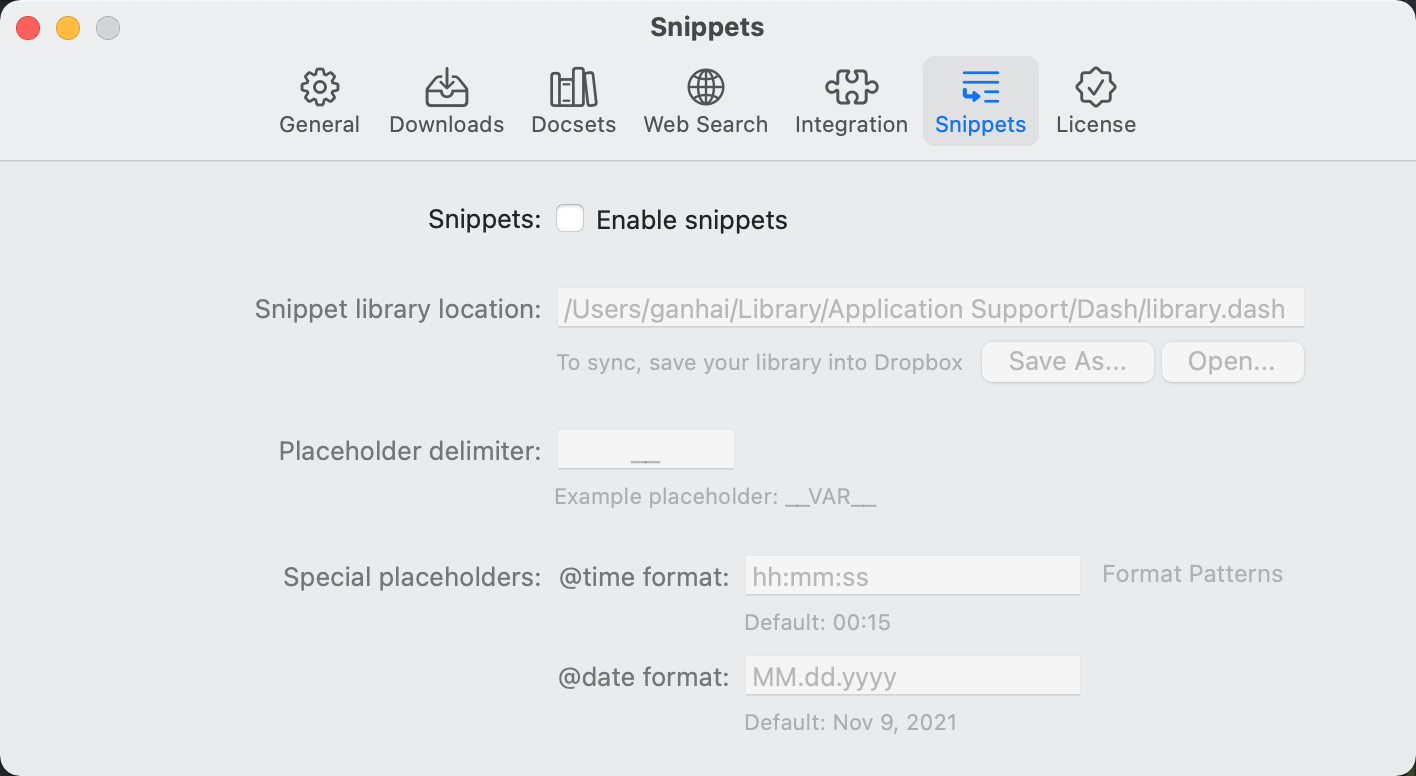Click the Open... button
This screenshot has width=1416, height=776.
(1232, 361)
